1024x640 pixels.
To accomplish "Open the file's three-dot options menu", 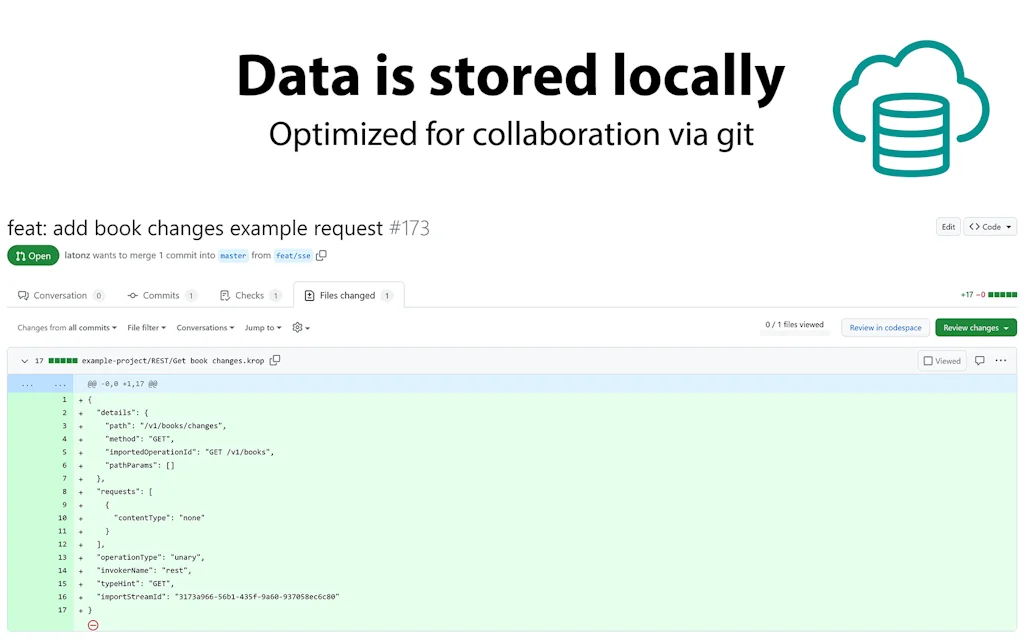I will (x=1000, y=360).
